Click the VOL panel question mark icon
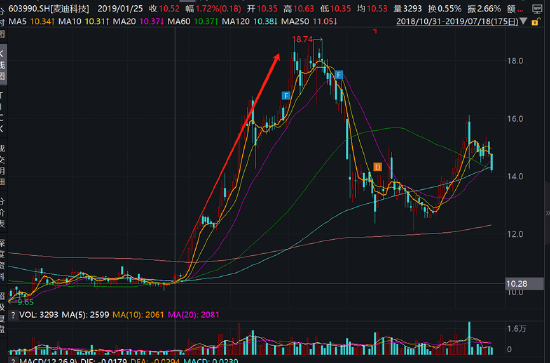This screenshot has width=550, height=363. coord(13,315)
